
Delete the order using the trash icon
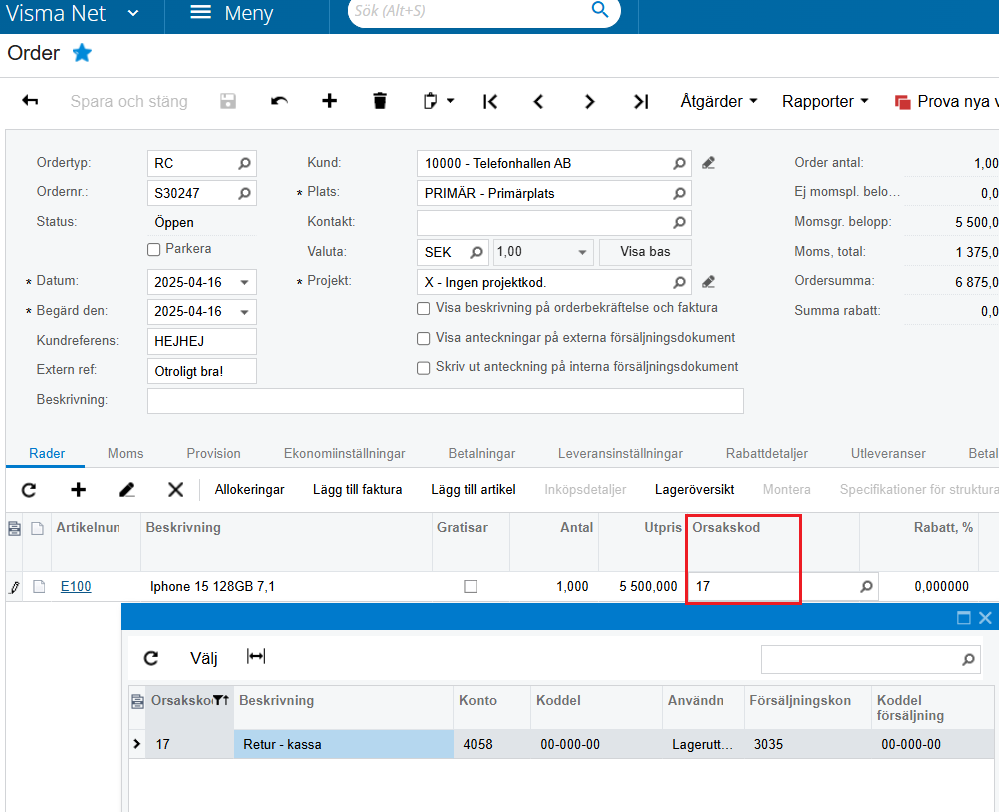point(379,101)
